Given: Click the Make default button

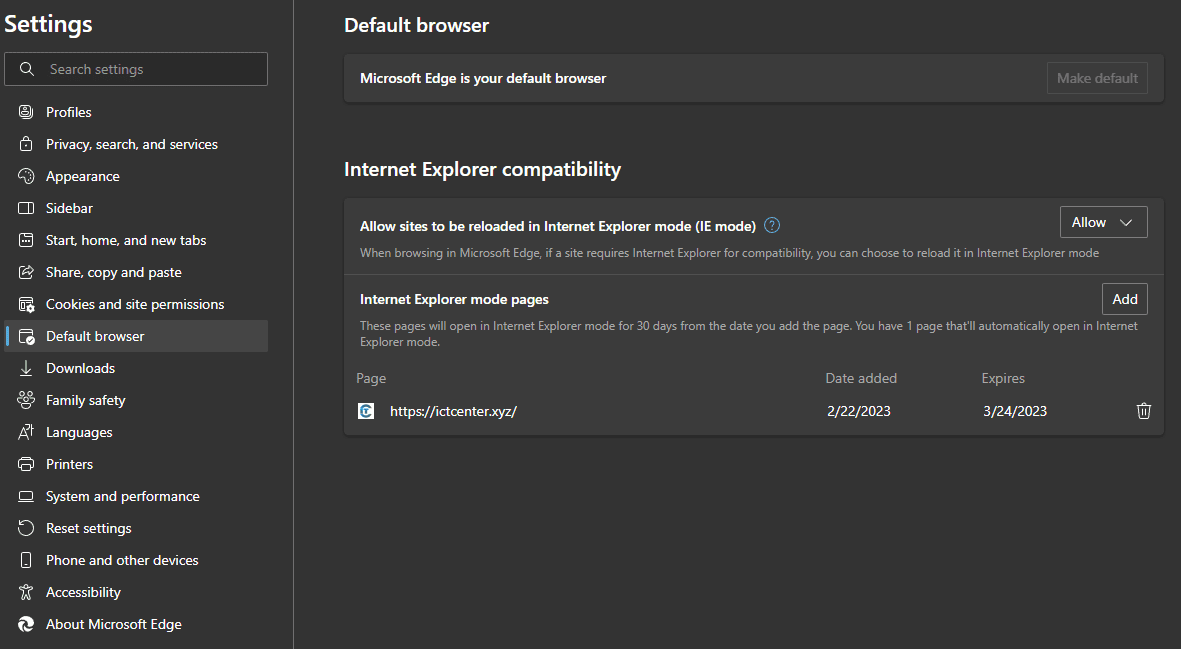Looking at the screenshot, I should click(x=1097, y=77).
